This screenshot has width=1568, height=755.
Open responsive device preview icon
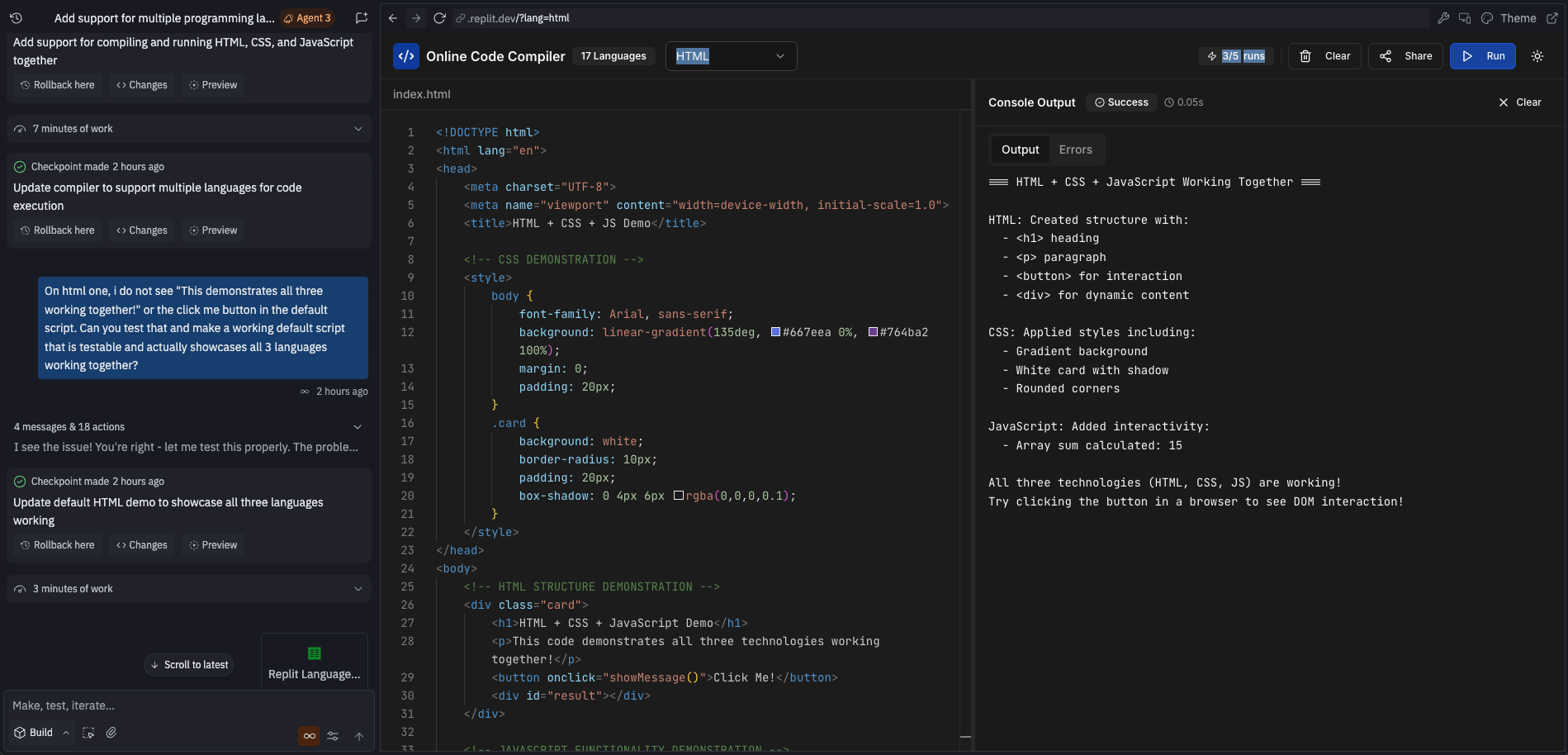coord(1464,17)
